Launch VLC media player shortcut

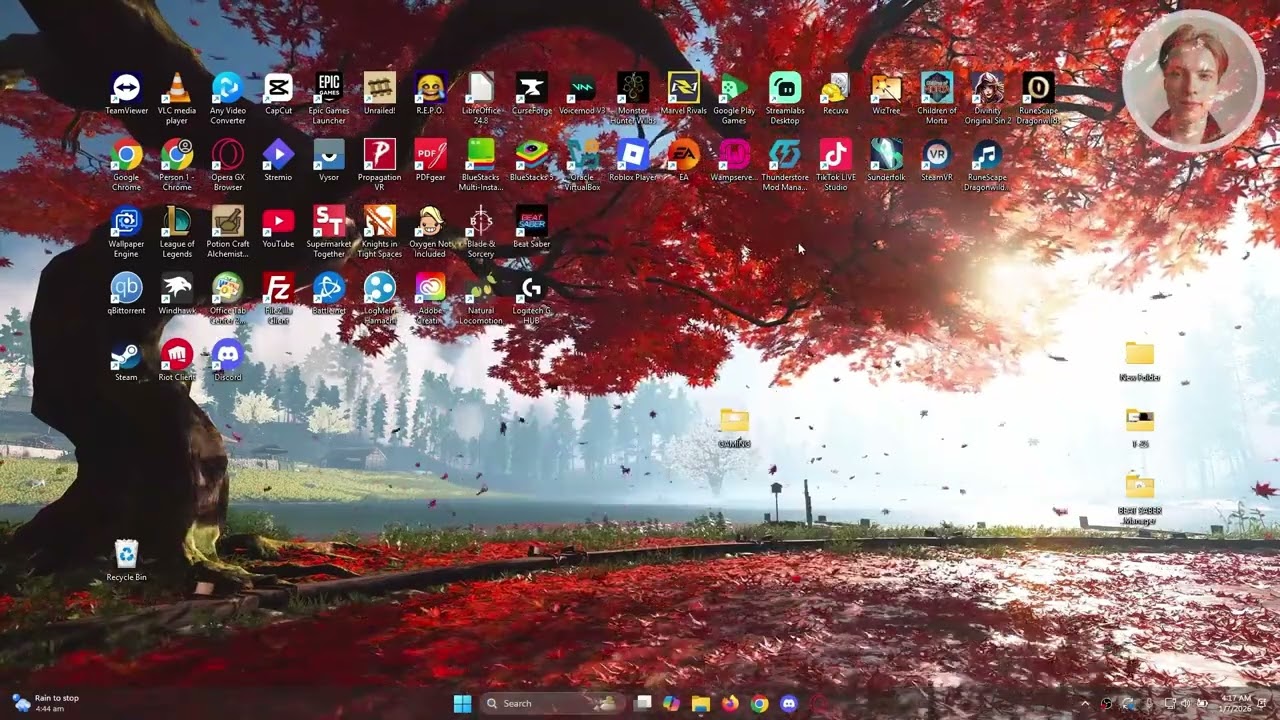point(177,89)
